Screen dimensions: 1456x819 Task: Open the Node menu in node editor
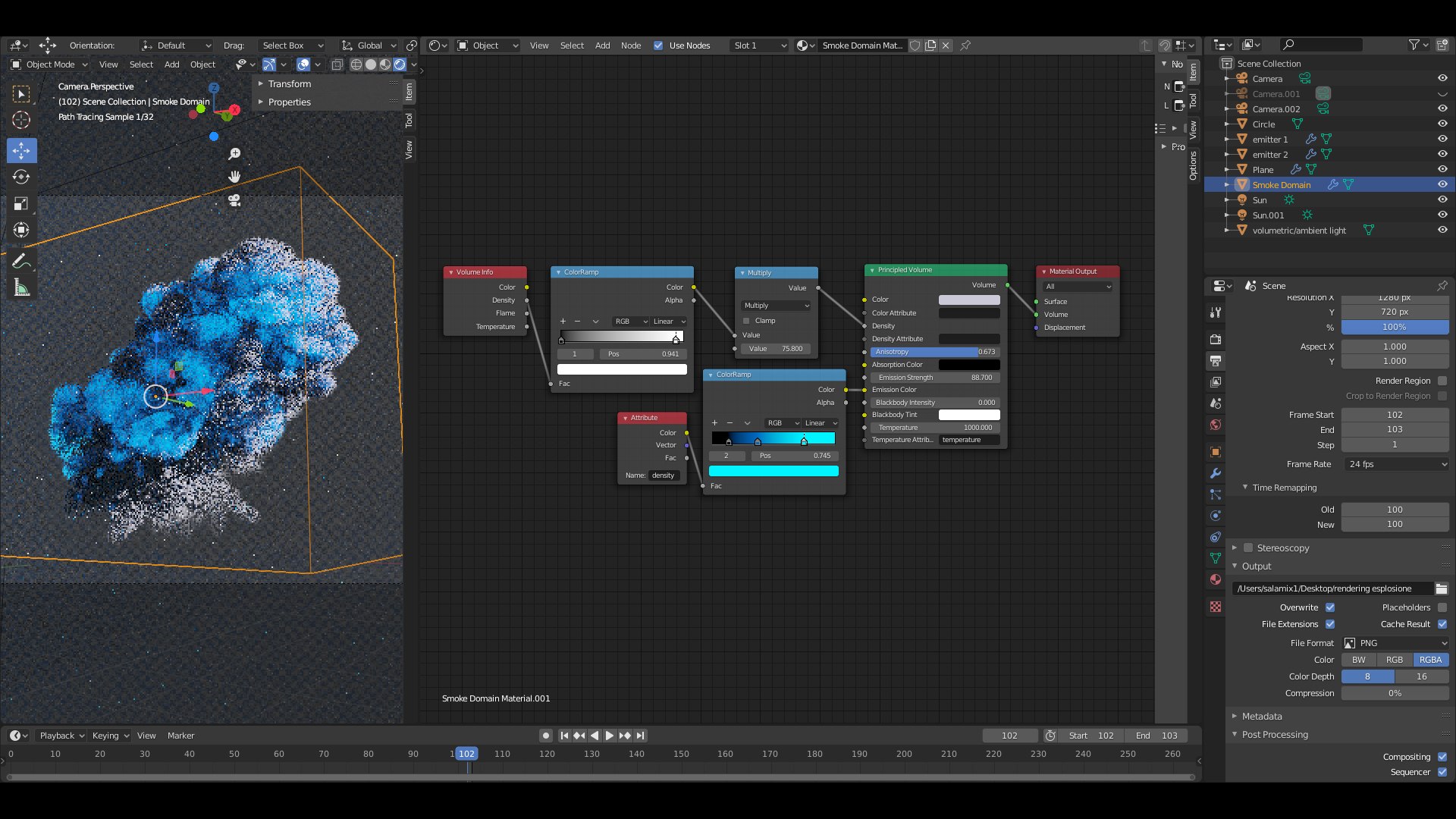[630, 45]
